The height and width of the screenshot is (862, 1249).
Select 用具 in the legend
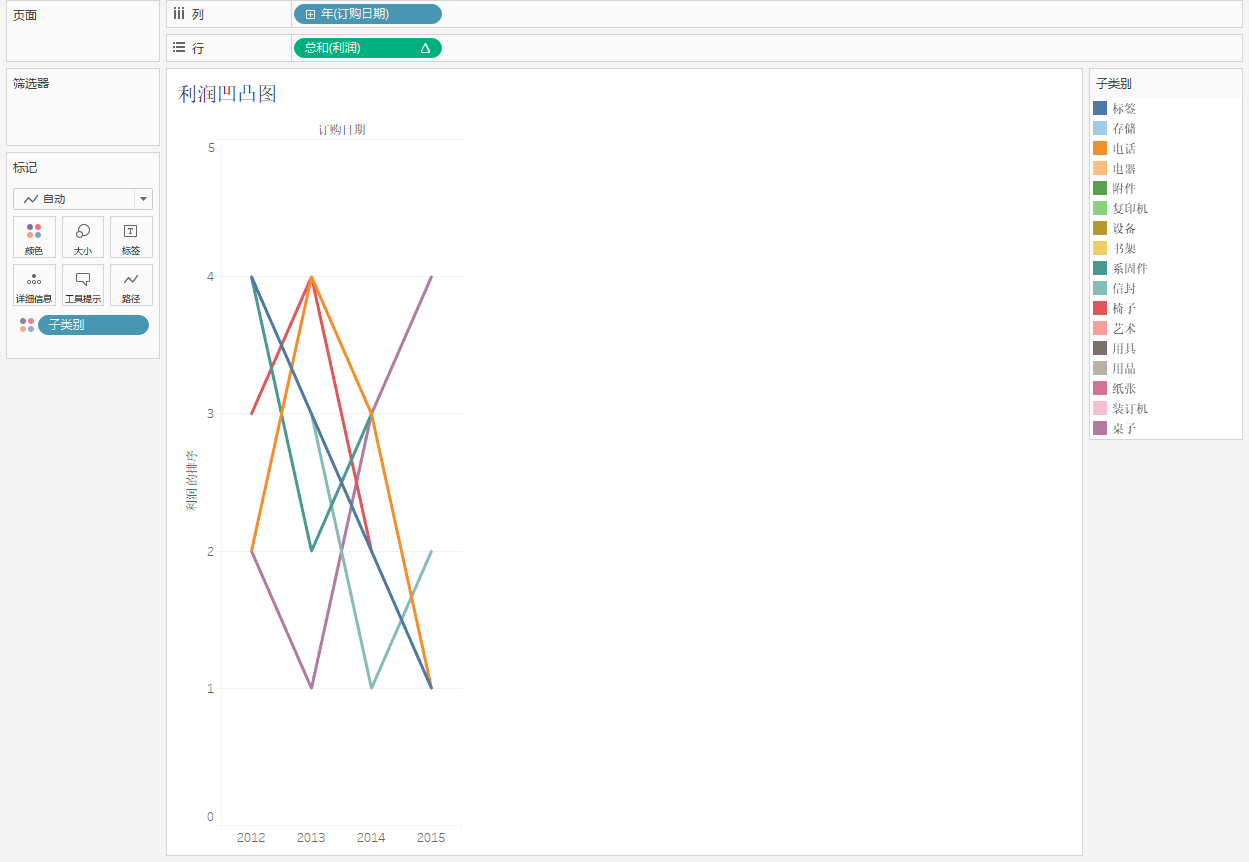point(1124,348)
